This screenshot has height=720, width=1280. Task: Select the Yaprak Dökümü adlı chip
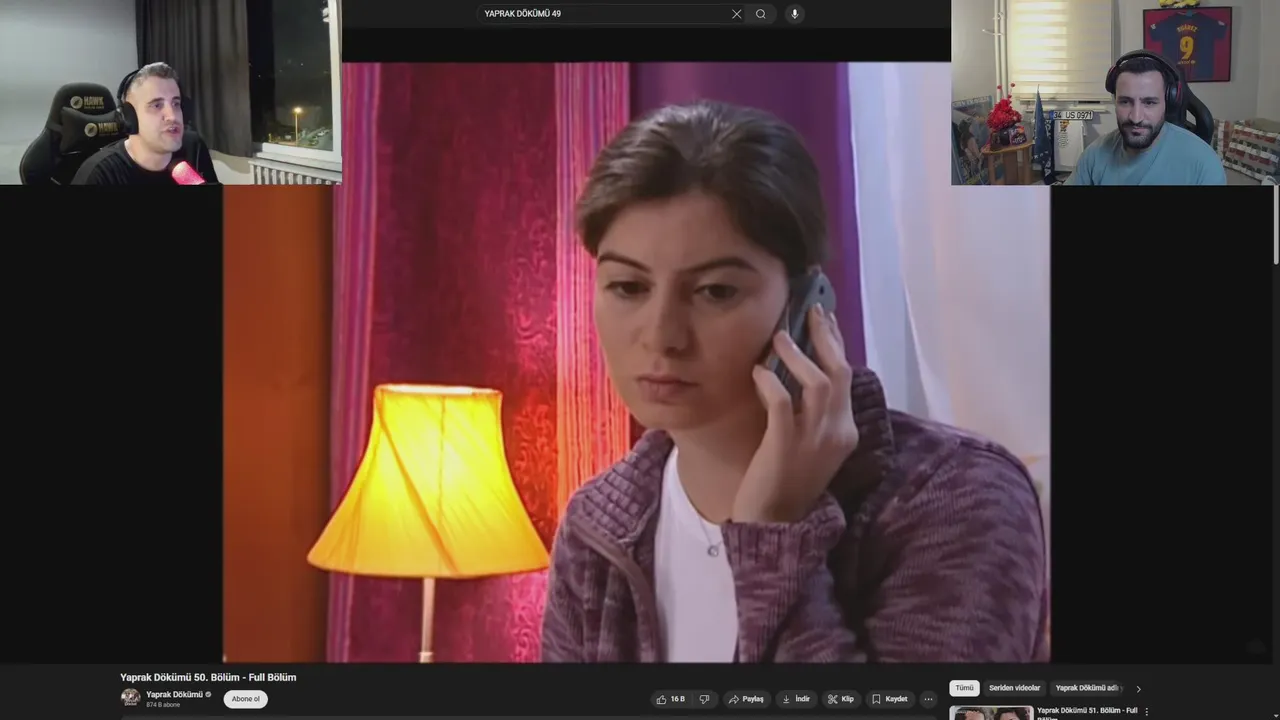tap(1088, 688)
